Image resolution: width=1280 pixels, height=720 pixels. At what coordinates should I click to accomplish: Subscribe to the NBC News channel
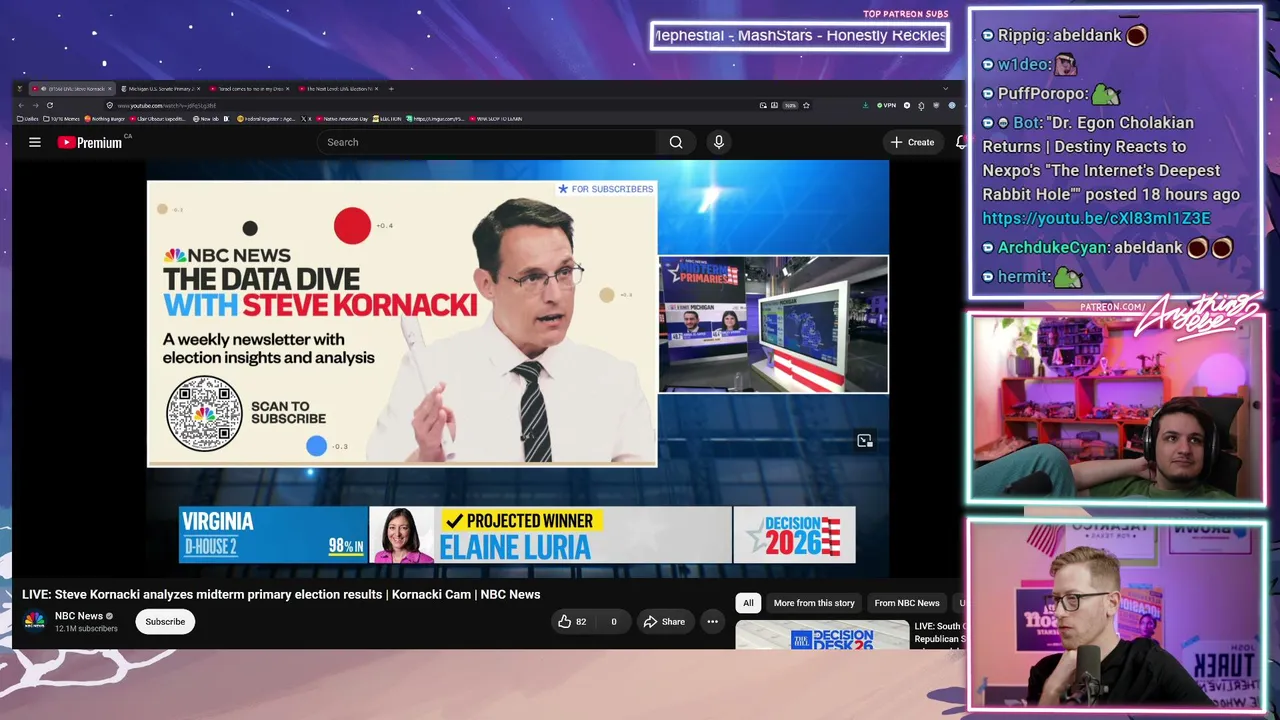(x=165, y=622)
